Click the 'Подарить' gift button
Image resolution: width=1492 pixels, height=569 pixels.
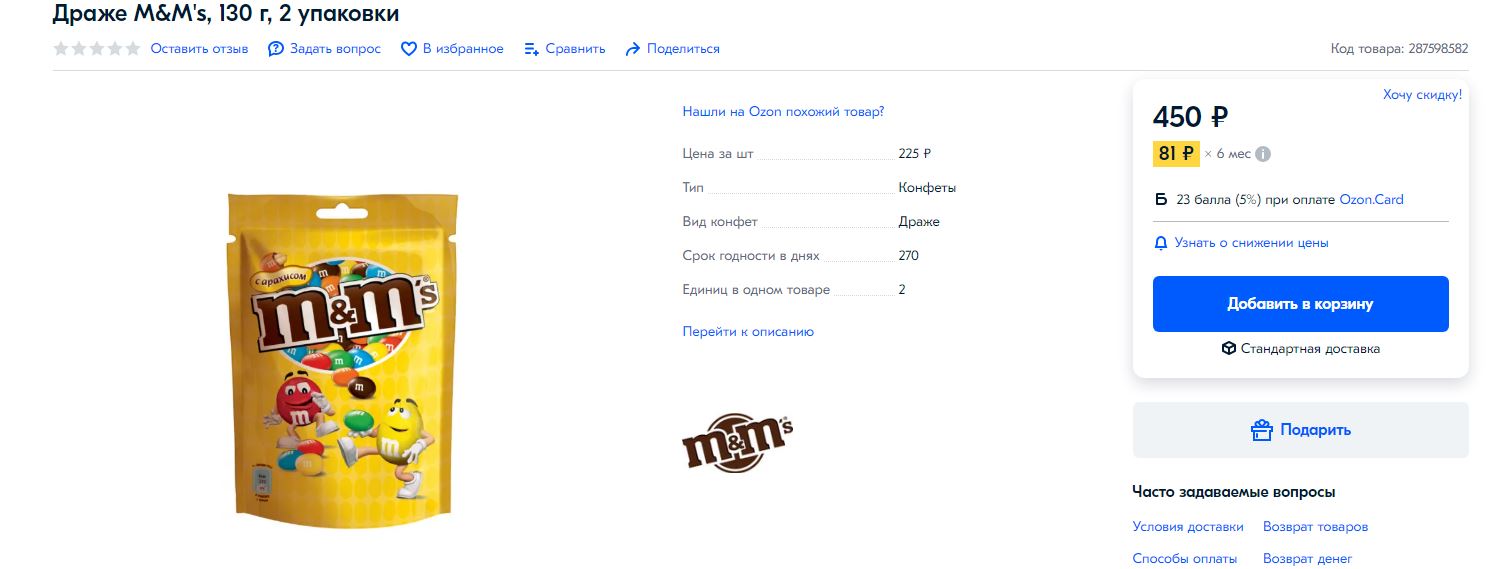tap(1300, 430)
